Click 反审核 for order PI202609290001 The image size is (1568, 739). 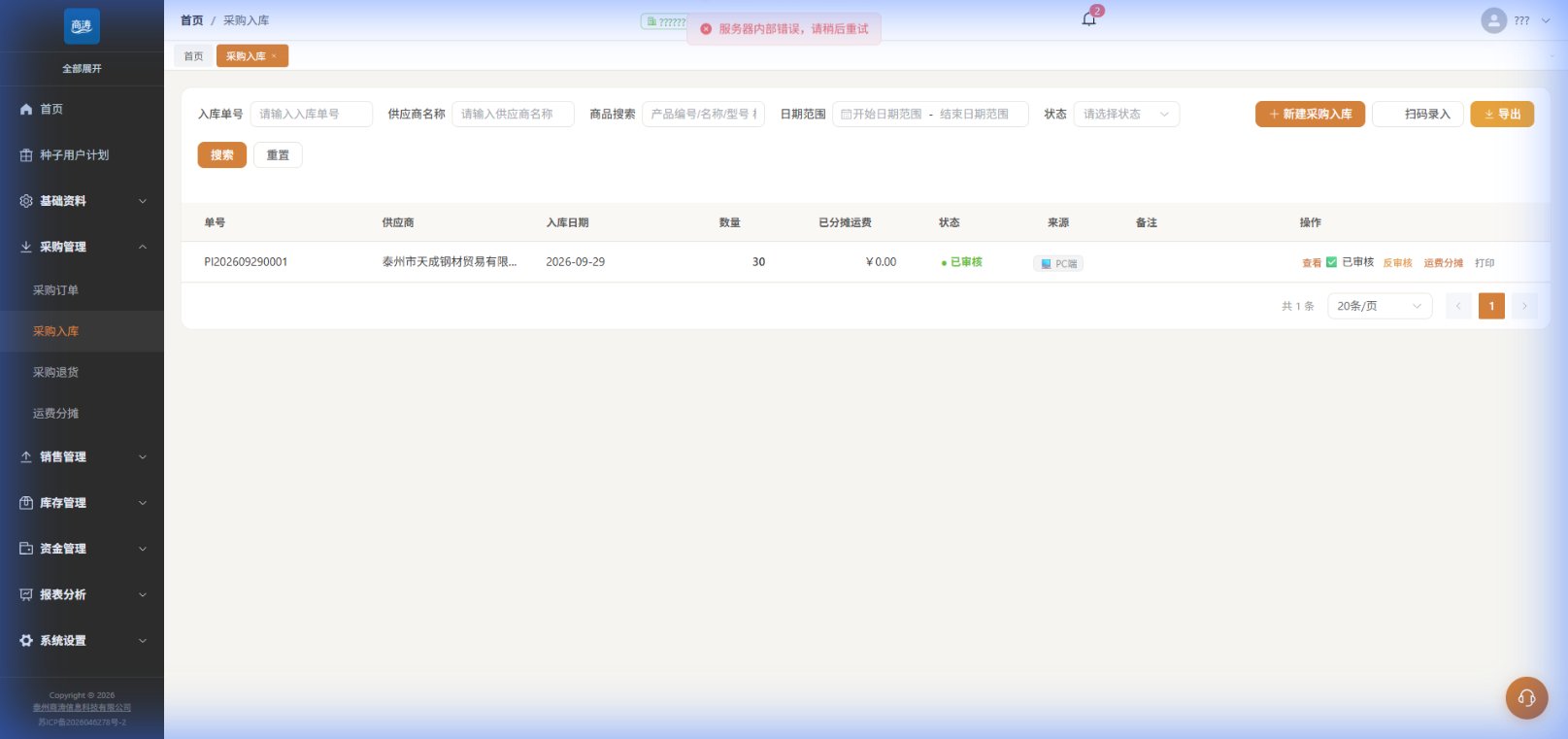click(1397, 263)
